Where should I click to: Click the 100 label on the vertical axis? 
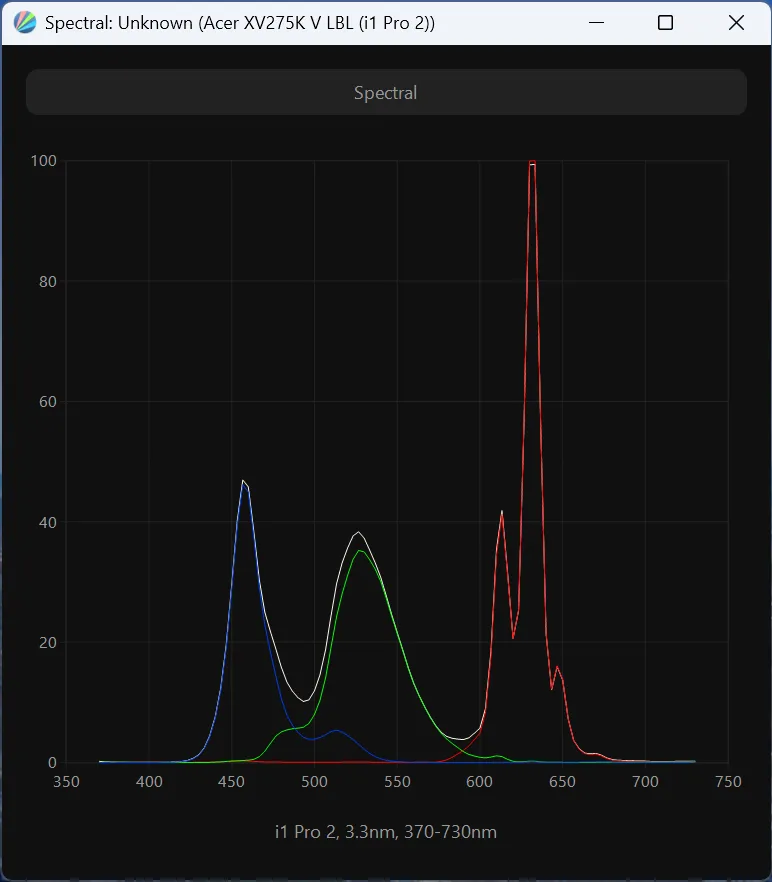point(44,161)
